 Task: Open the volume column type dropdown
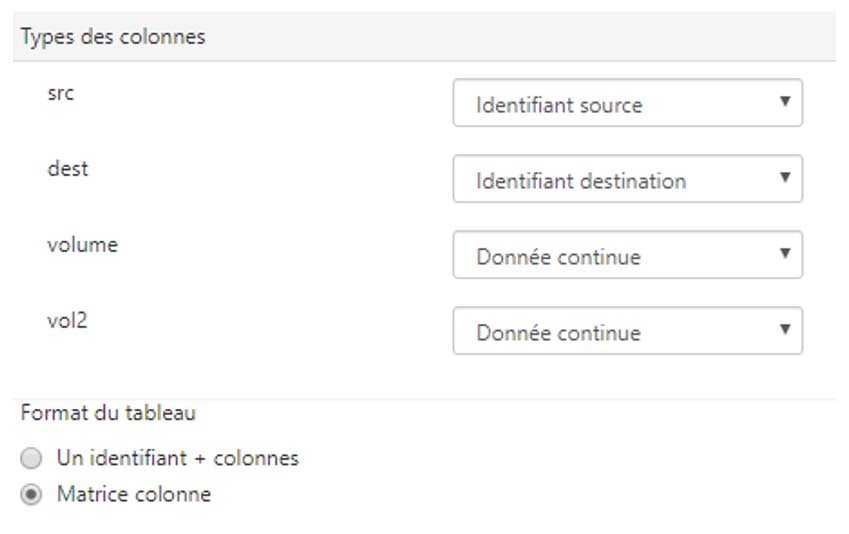(x=628, y=255)
